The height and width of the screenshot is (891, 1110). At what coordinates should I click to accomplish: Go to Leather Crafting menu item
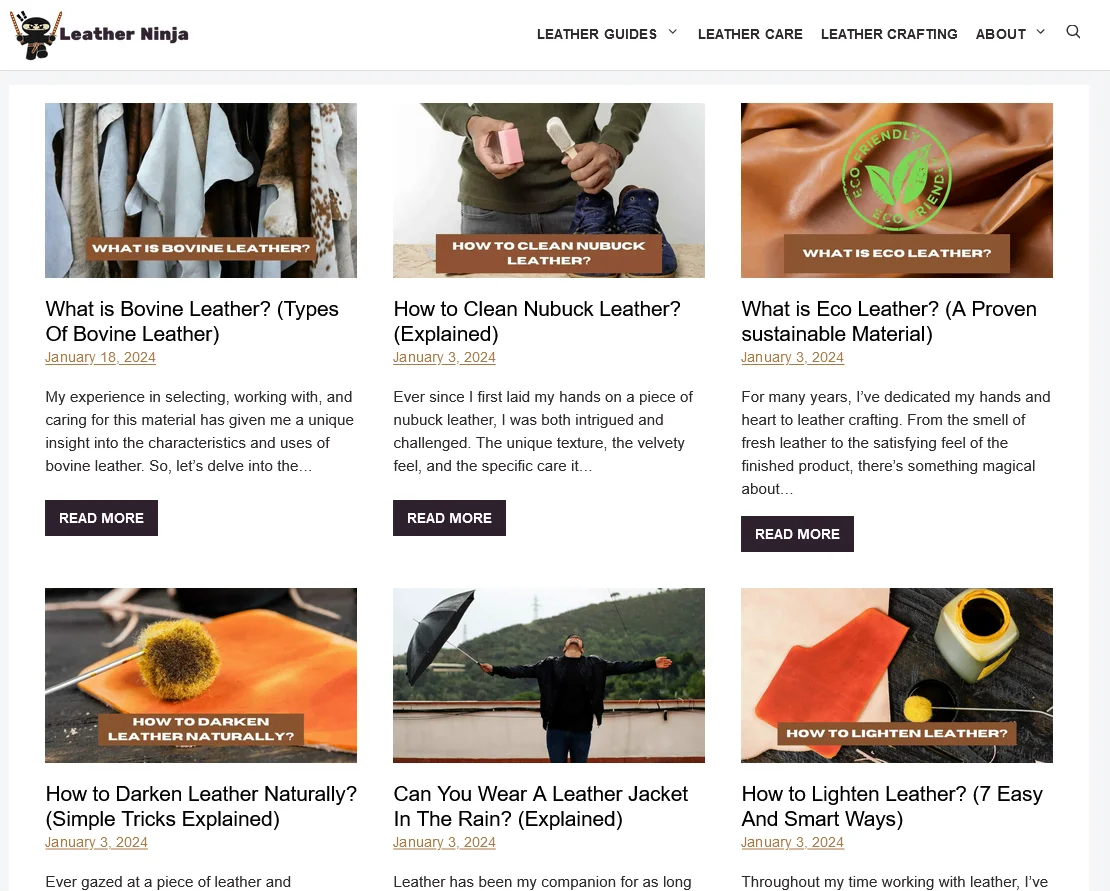[888, 34]
